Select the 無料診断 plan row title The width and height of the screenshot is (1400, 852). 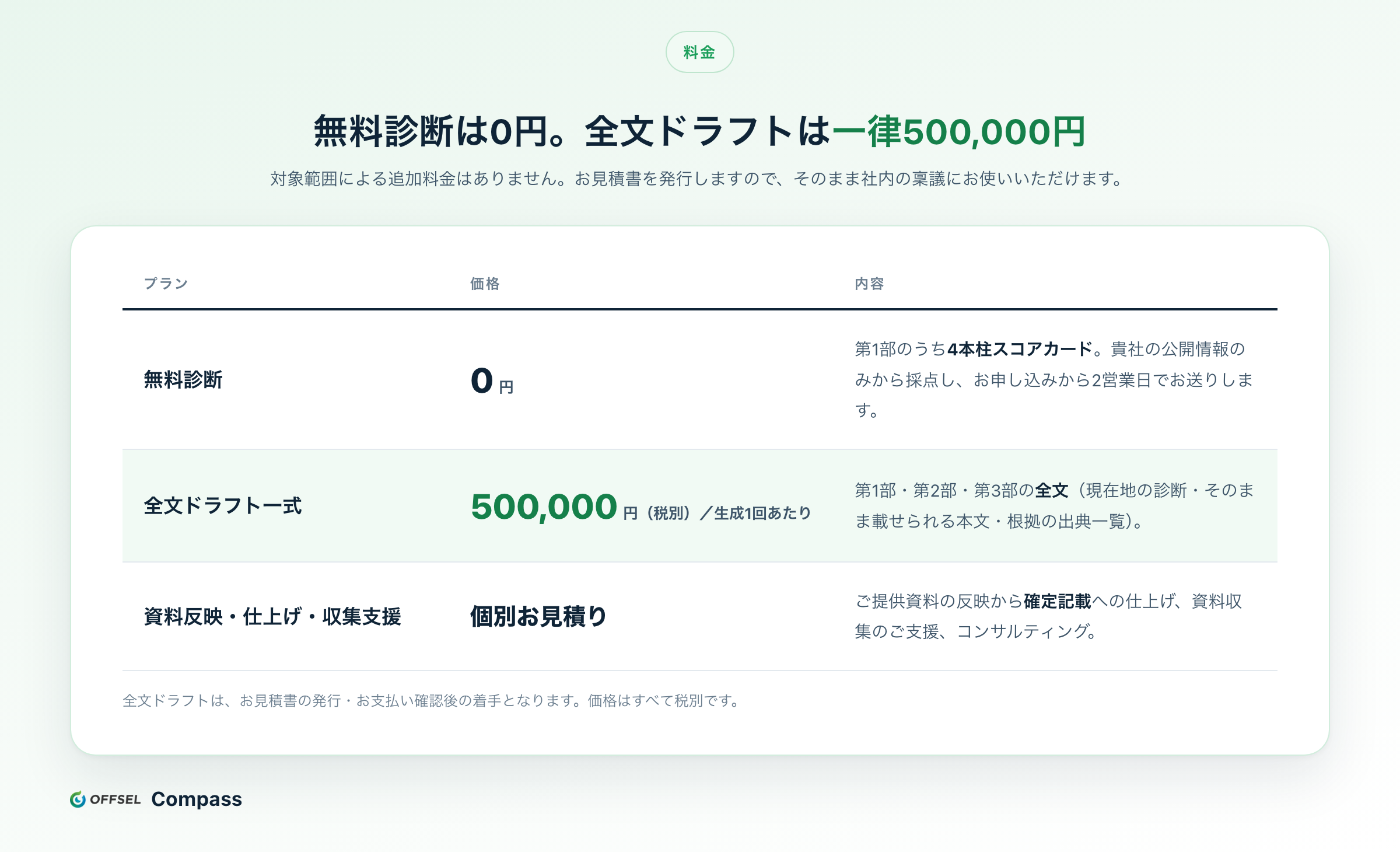pyautogui.click(x=183, y=379)
